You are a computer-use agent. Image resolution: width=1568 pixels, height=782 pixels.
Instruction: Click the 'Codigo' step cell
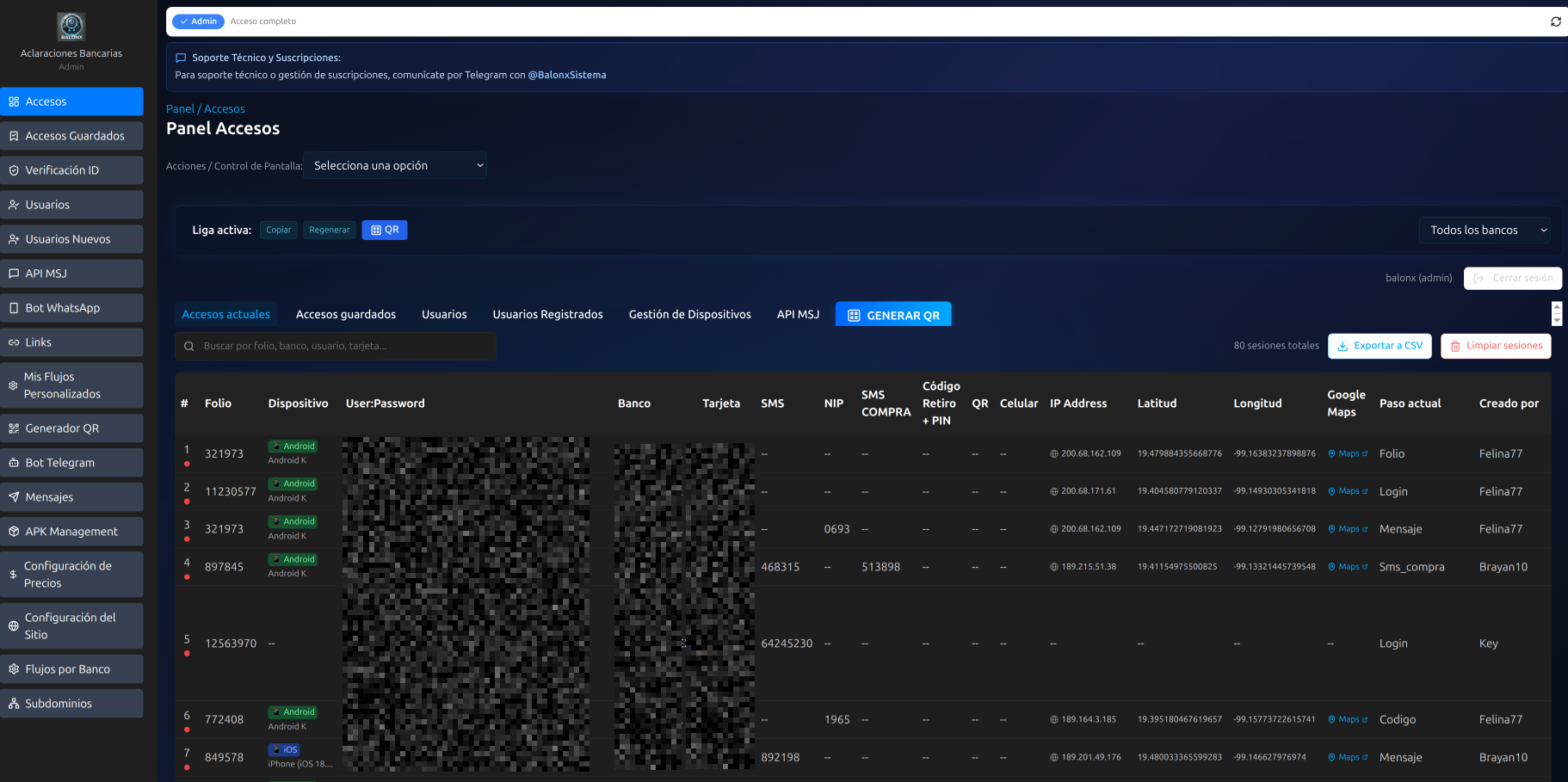1397,719
